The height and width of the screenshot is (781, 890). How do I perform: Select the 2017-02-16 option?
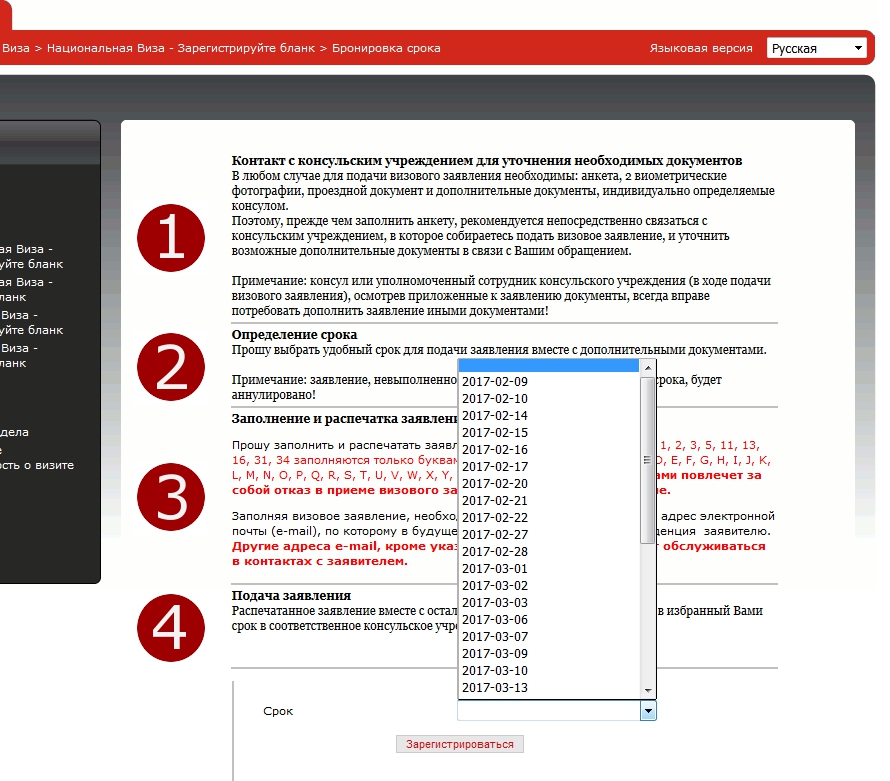tap(549, 450)
